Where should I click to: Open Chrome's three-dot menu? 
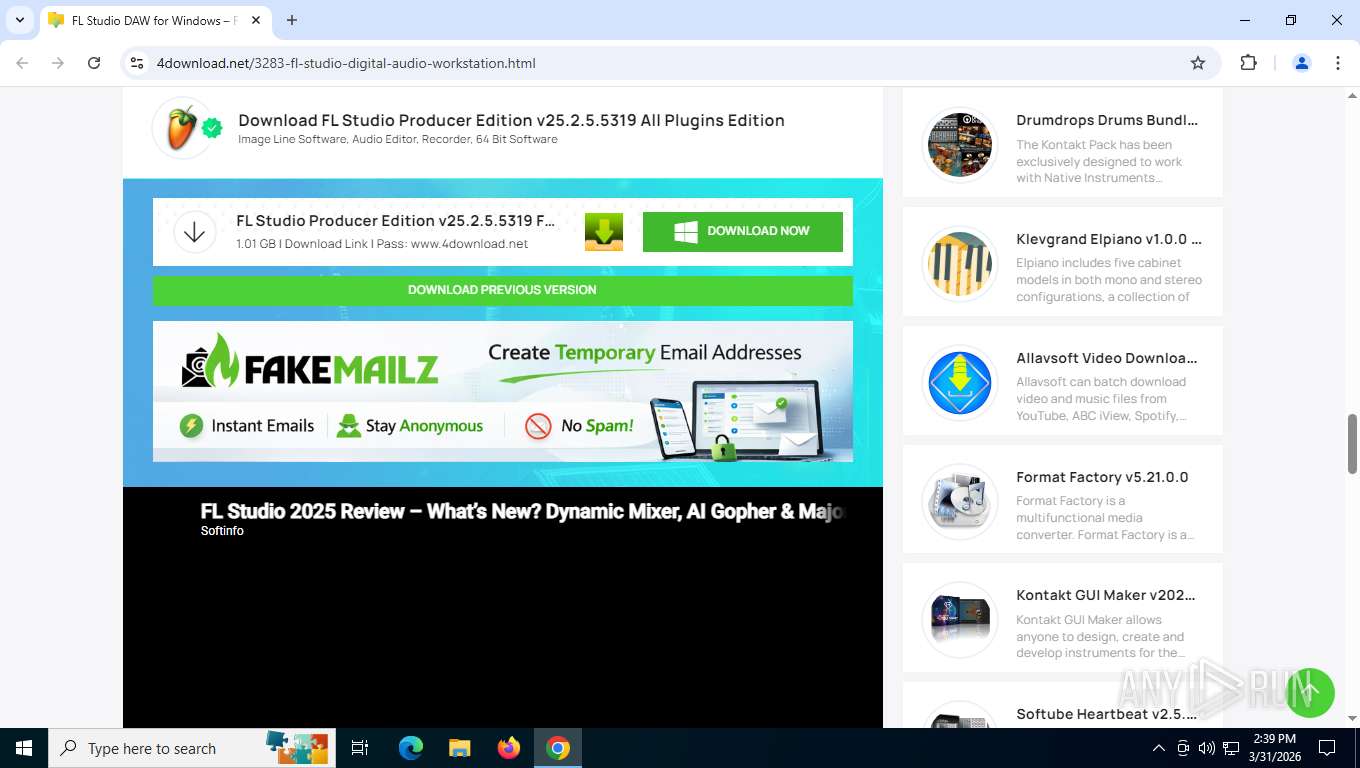pos(1338,63)
